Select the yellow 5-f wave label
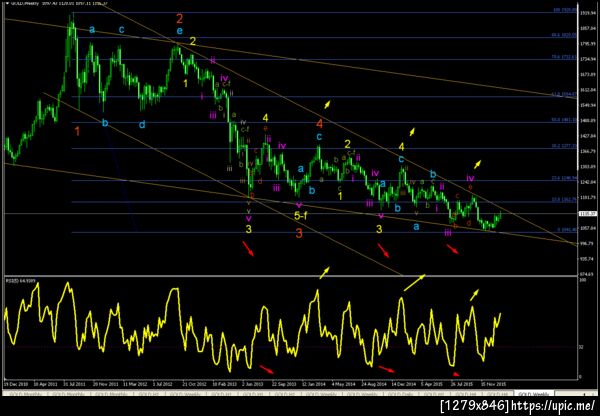 (300, 216)
